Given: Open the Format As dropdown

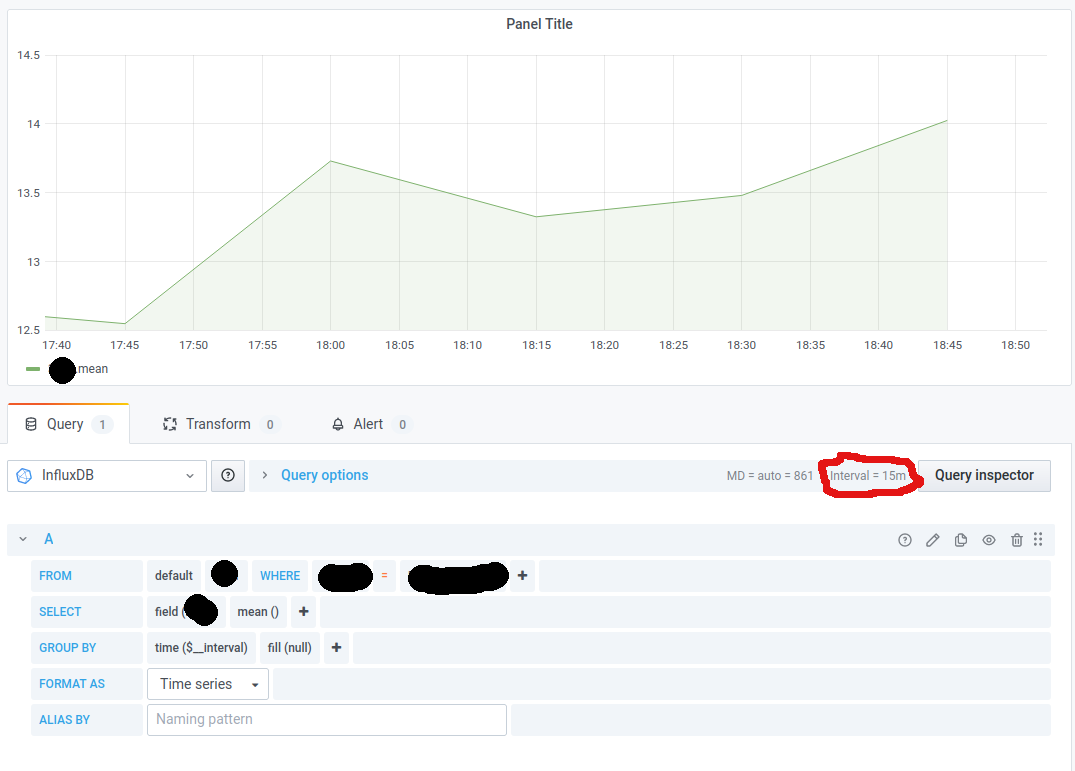Looking at the screenshot, I should click(207, 684).
